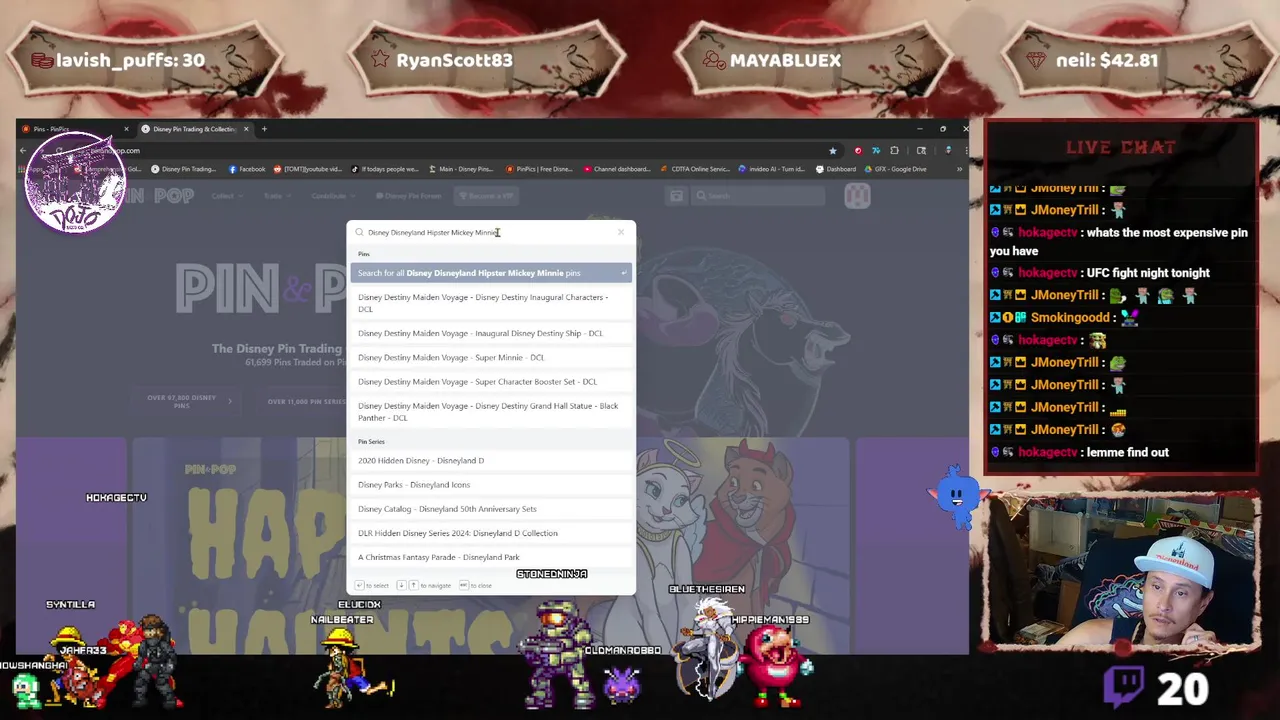
Task: Open the 'If todays people' TikTok bookmark
Action: coord(384,169)
